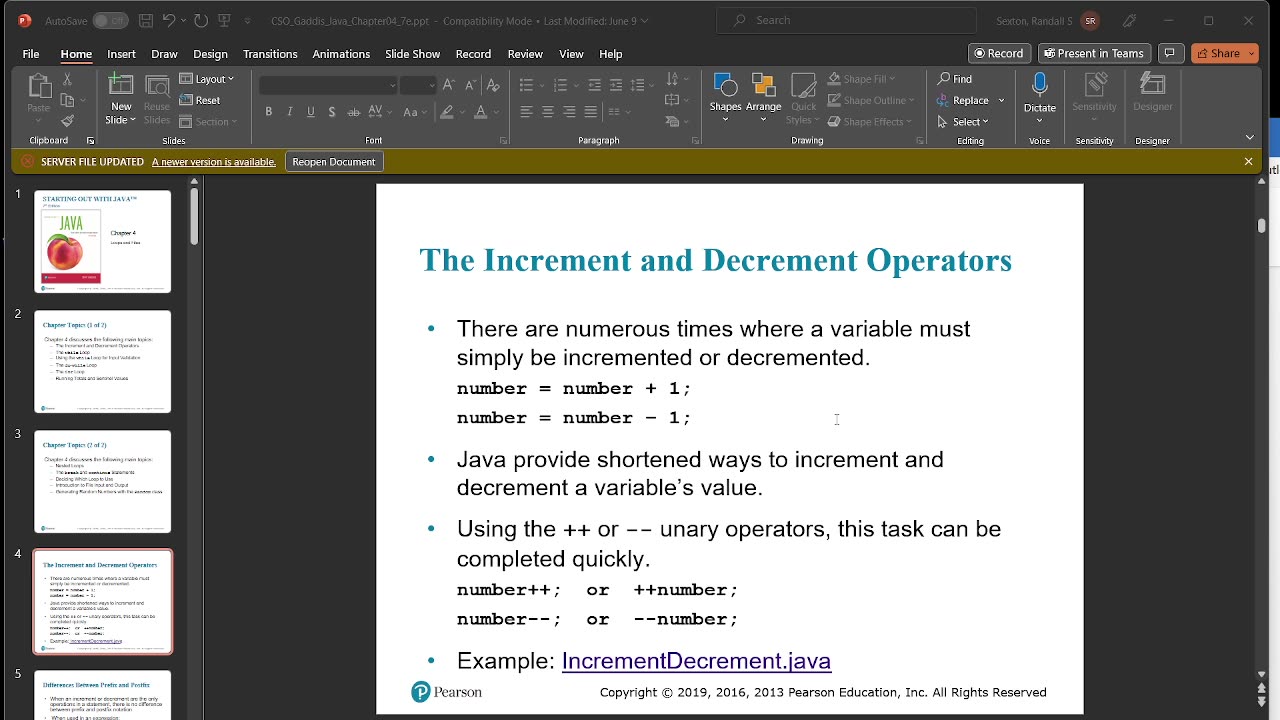Click the Save icon in title bar
This screenshot has height=720, width=1280.
[x=146, y=20]
